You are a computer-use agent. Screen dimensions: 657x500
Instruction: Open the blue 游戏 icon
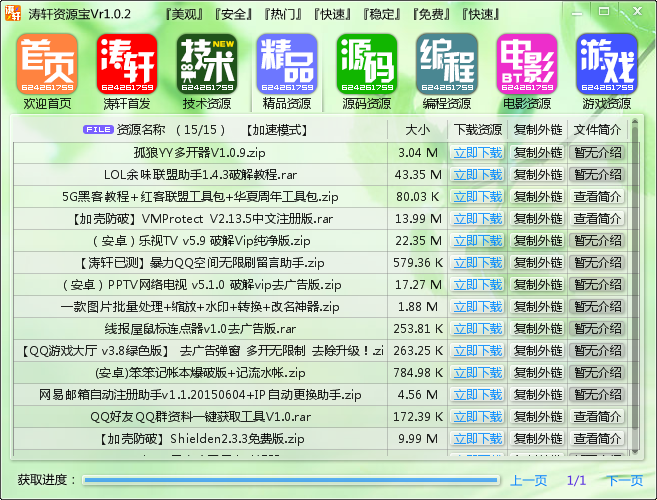point(607,63)
